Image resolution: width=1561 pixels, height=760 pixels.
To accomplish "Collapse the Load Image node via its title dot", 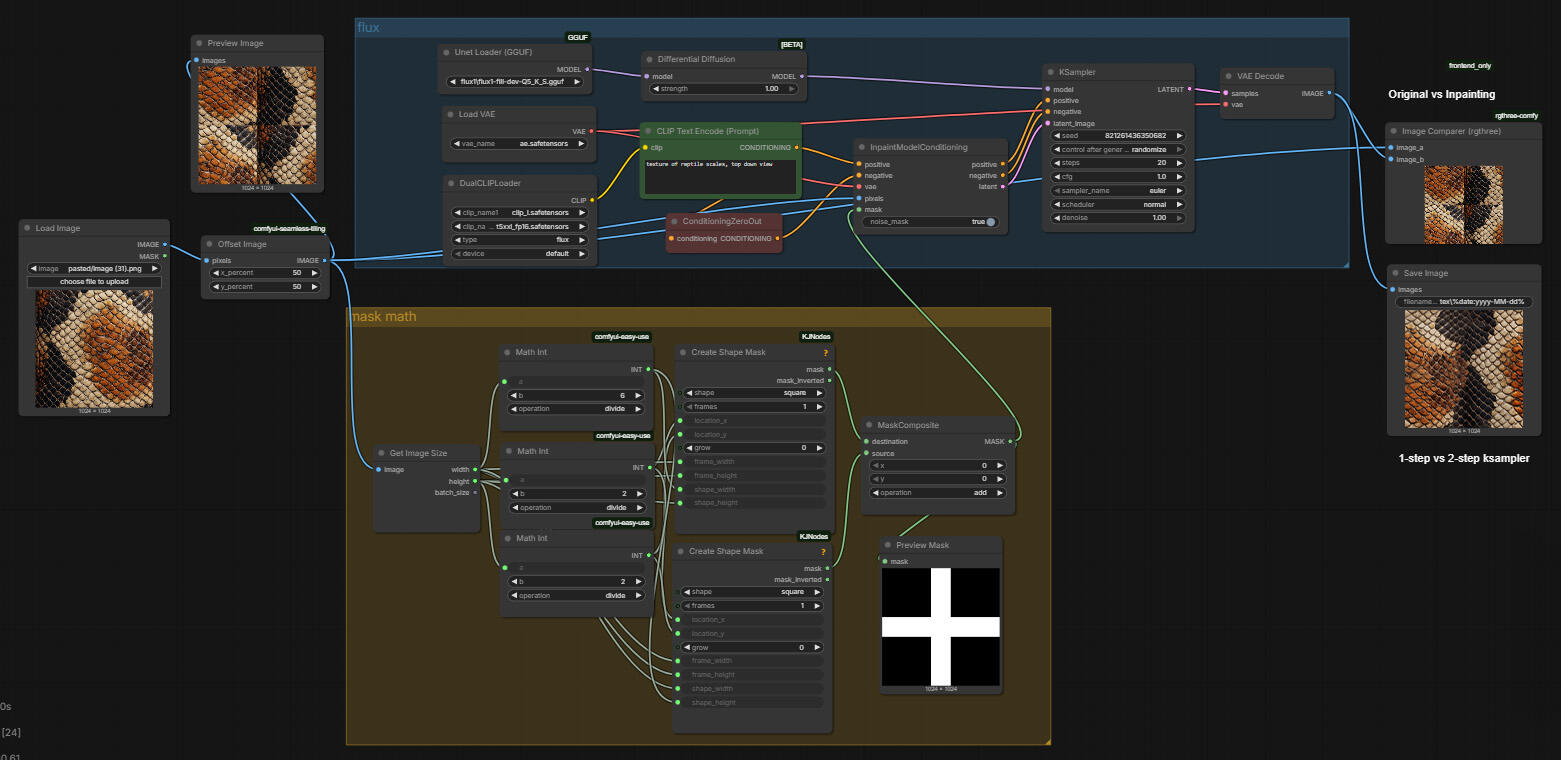I will pyautogui.click(x=27, y=228).
